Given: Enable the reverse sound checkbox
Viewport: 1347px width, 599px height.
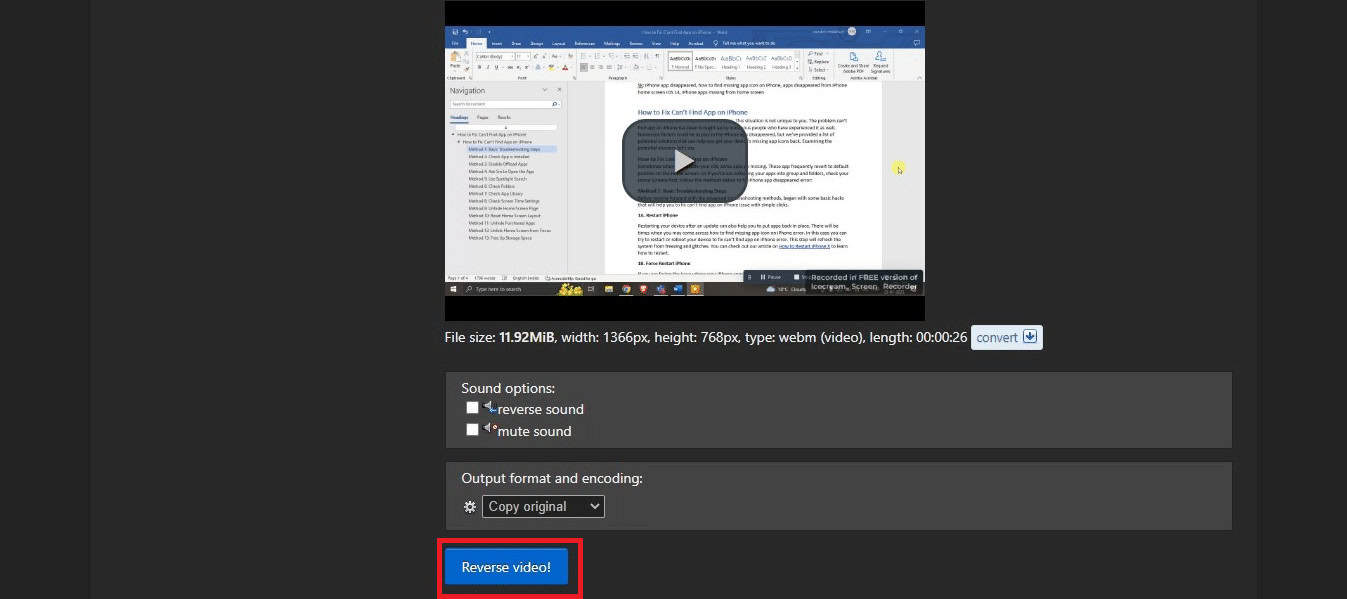Looking at the screenshot, I should [472, 408].
